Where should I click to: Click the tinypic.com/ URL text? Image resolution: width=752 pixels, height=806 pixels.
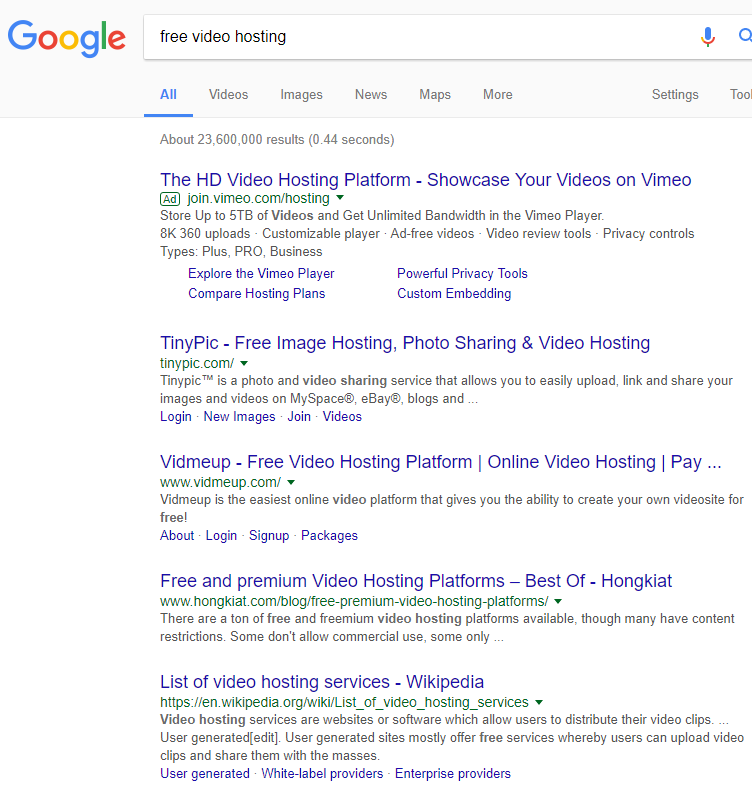(197, 363)
